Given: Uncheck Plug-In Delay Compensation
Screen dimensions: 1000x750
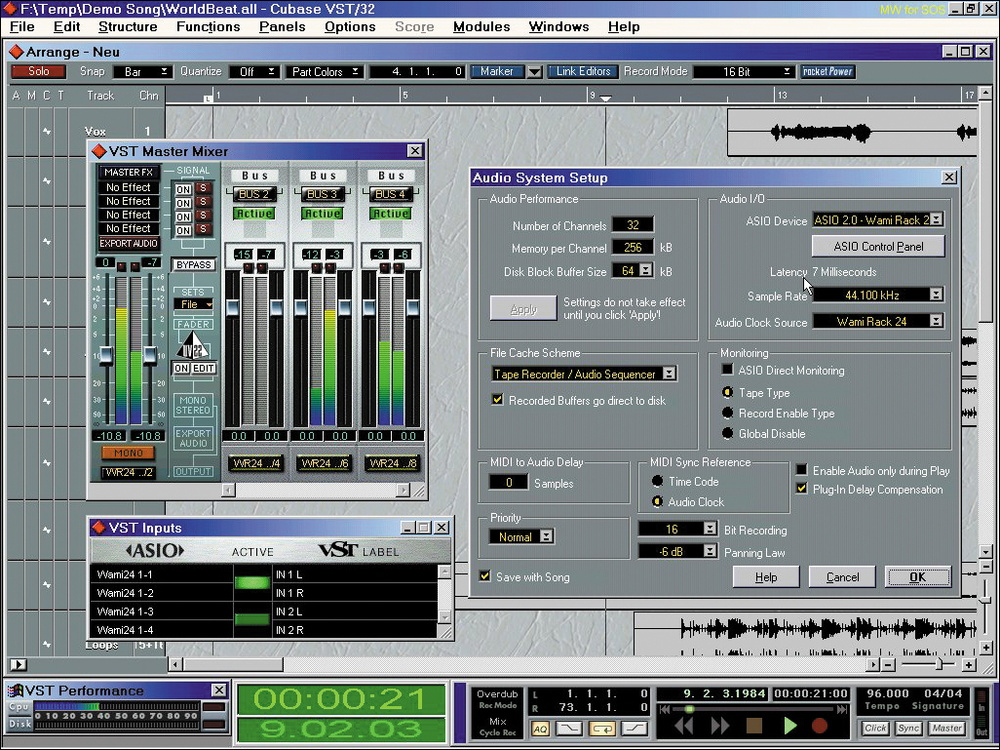Looking at the screenshot, I should coord(801,489).
